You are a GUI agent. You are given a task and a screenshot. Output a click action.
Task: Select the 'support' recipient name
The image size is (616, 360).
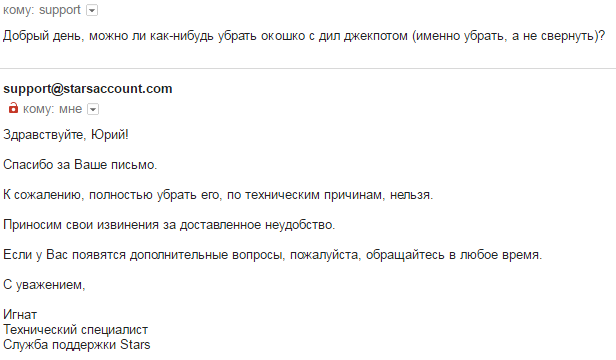click(60, 10)
